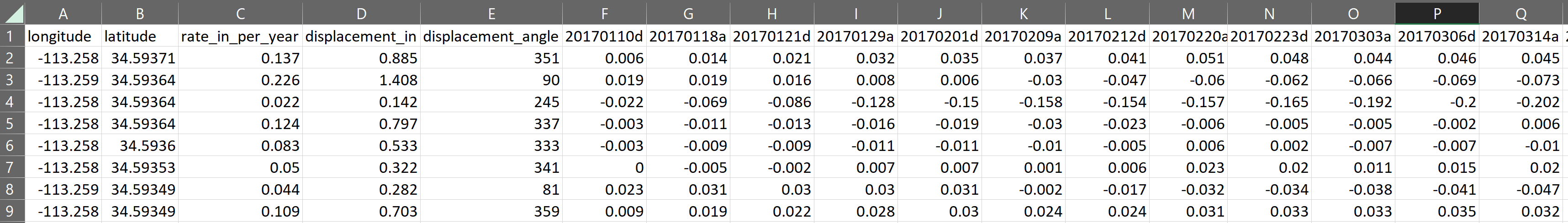
Task: Click the longitude header cell
Action: point(63,36)
